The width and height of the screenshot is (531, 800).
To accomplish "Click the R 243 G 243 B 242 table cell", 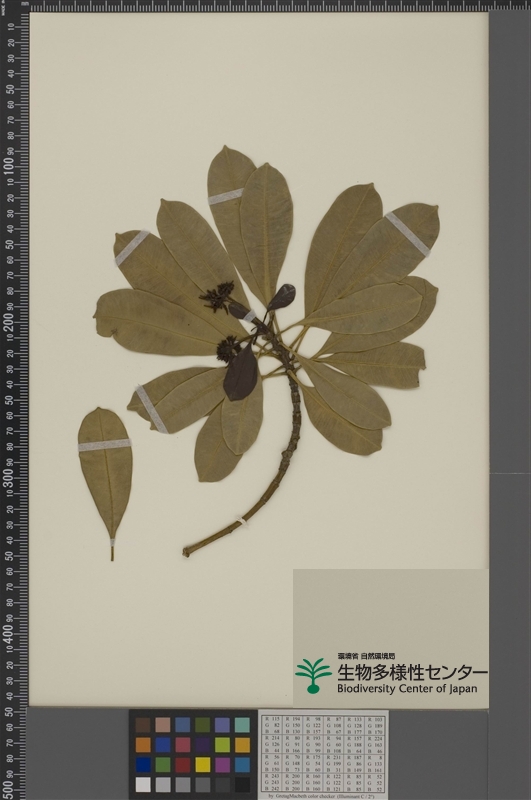I will tap(272, 782).
